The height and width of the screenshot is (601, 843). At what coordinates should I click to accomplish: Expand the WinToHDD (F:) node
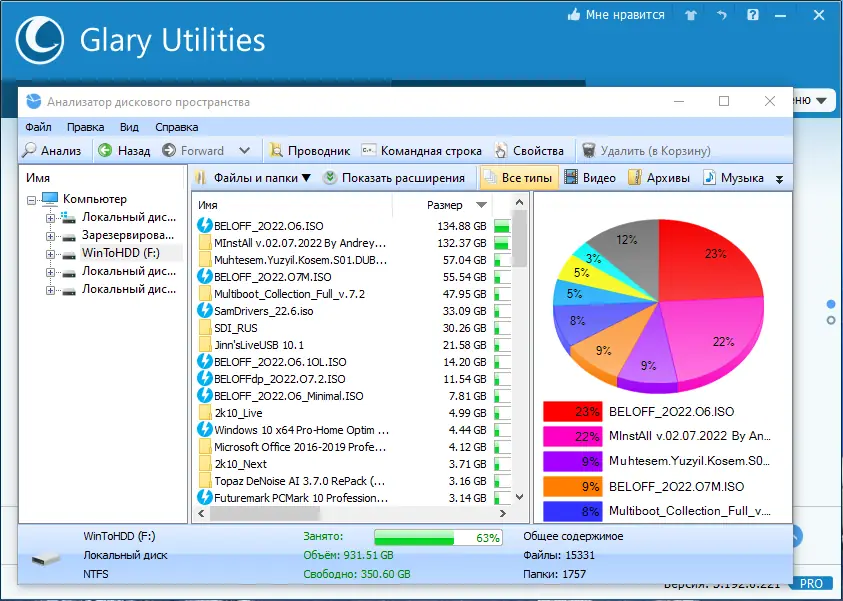50,254
